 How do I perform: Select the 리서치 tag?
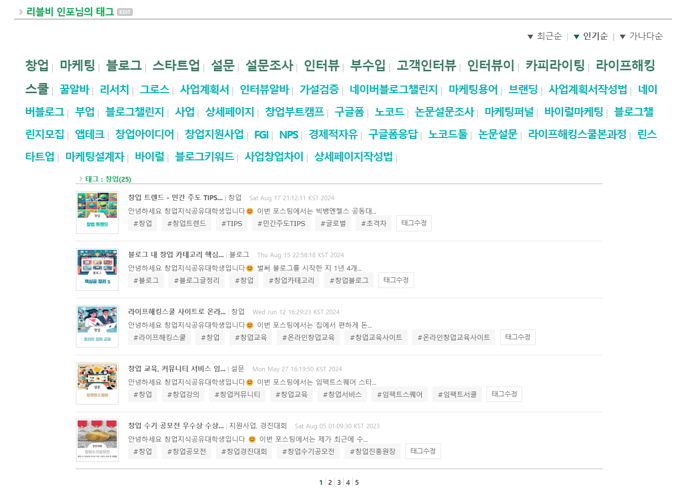pyautogui.click(x=114, y=89)
